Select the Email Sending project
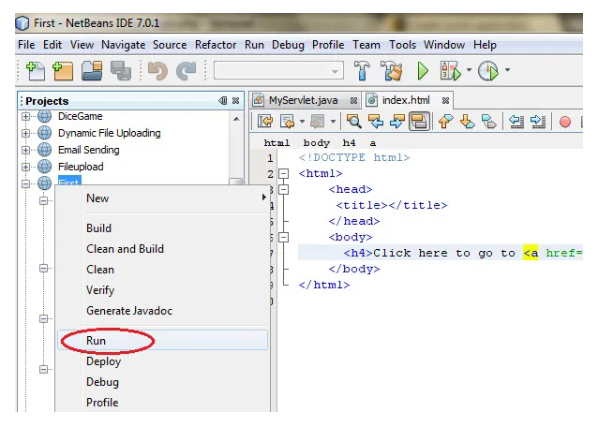Image resolution: width=604 pixels, height=434 pixels. coord(88,150)
